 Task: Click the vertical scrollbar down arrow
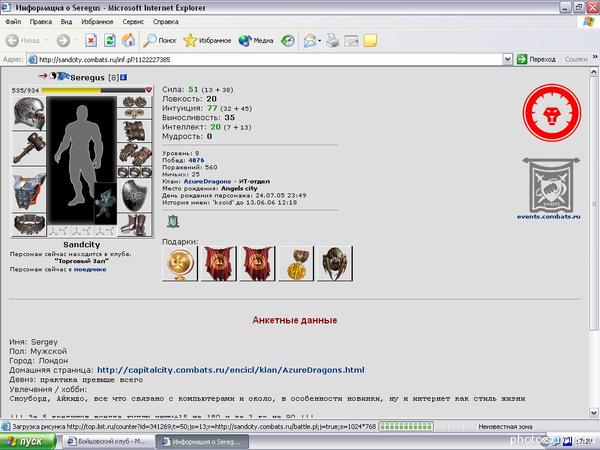pos(593,412)
